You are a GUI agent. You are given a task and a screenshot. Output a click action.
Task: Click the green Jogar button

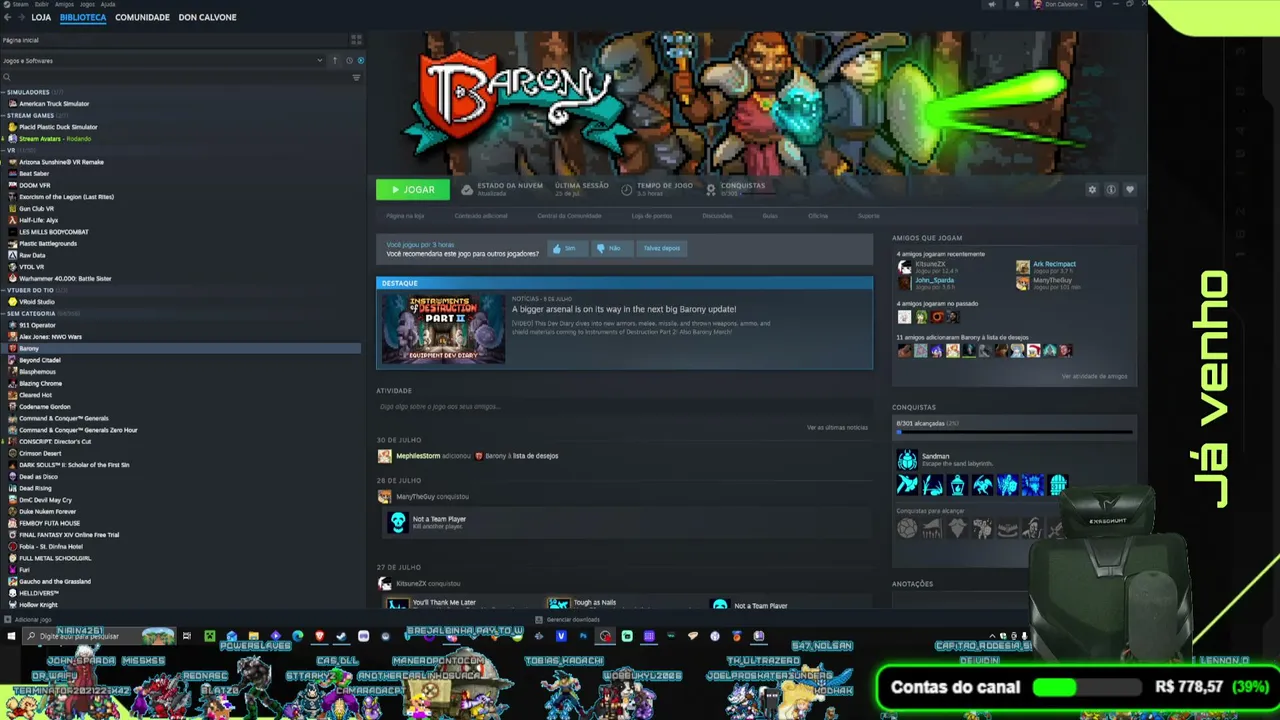pyautogui.click(x=412, y=189)
